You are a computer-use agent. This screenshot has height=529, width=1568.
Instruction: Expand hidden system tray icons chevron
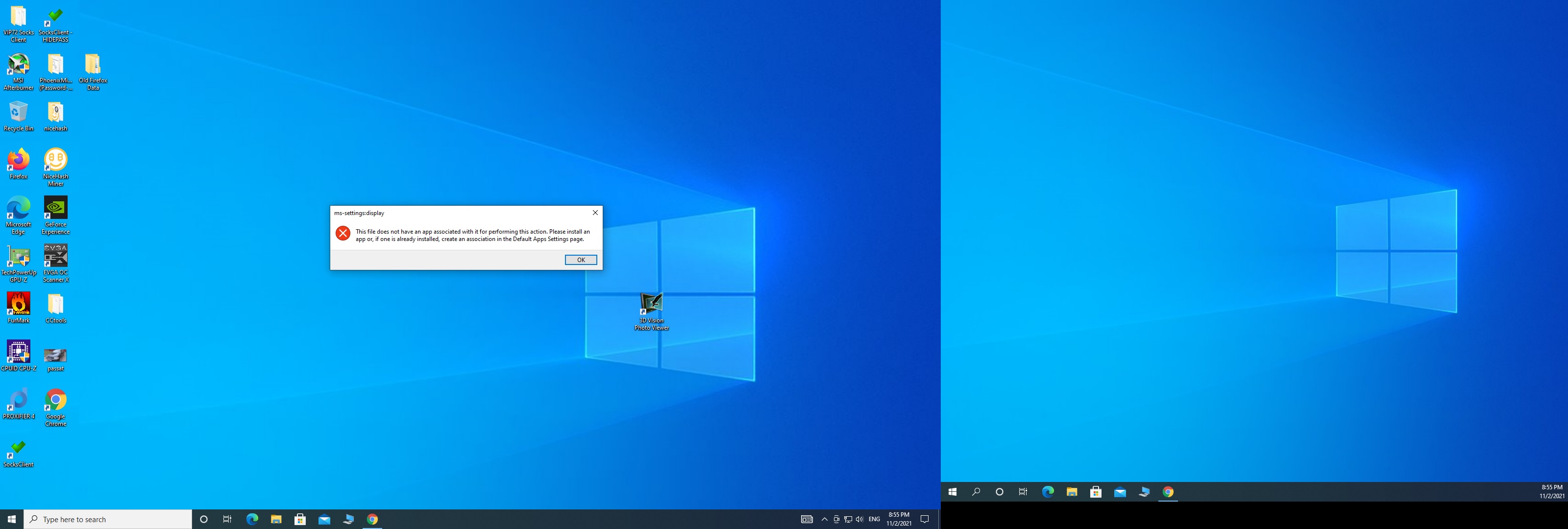[824, 519]
